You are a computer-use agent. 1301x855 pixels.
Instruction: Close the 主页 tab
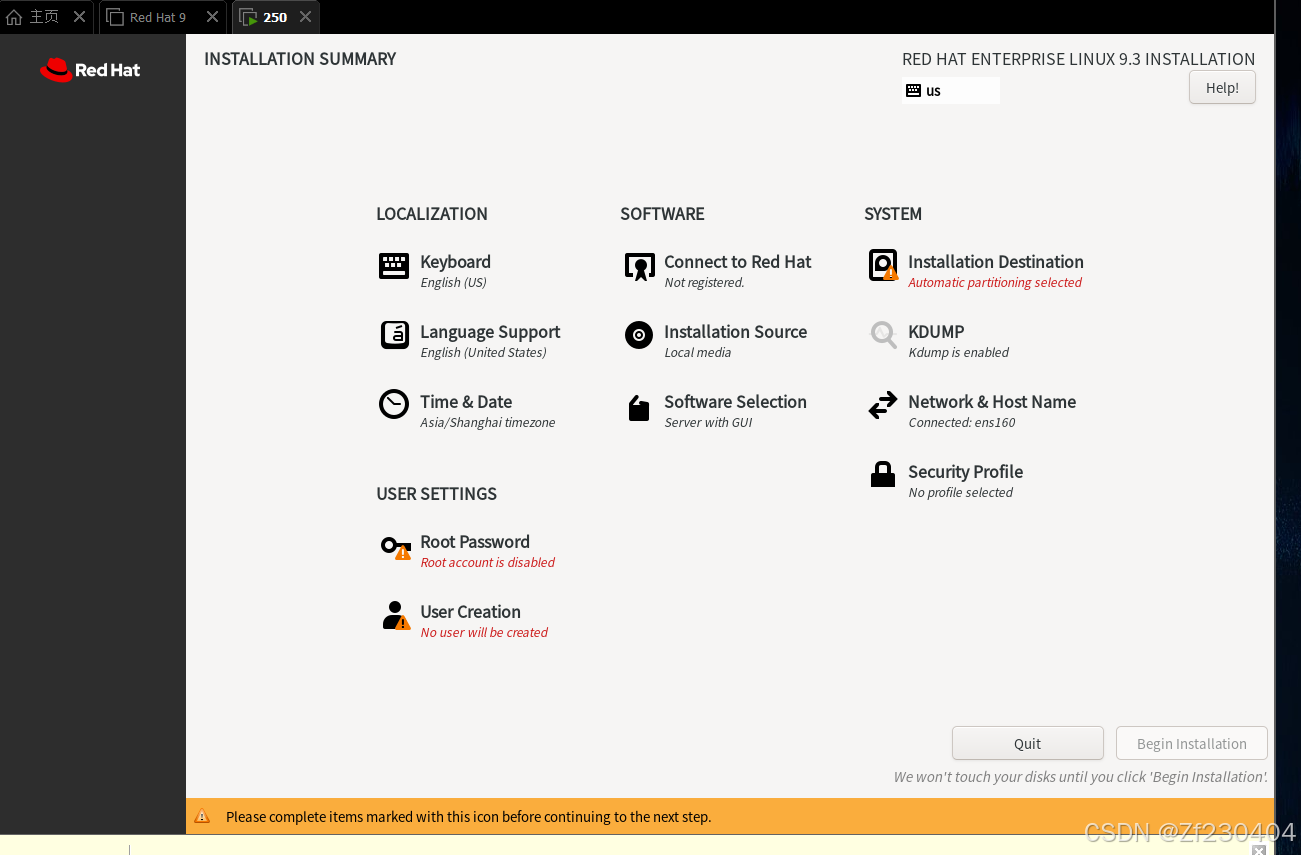[79, 17]
